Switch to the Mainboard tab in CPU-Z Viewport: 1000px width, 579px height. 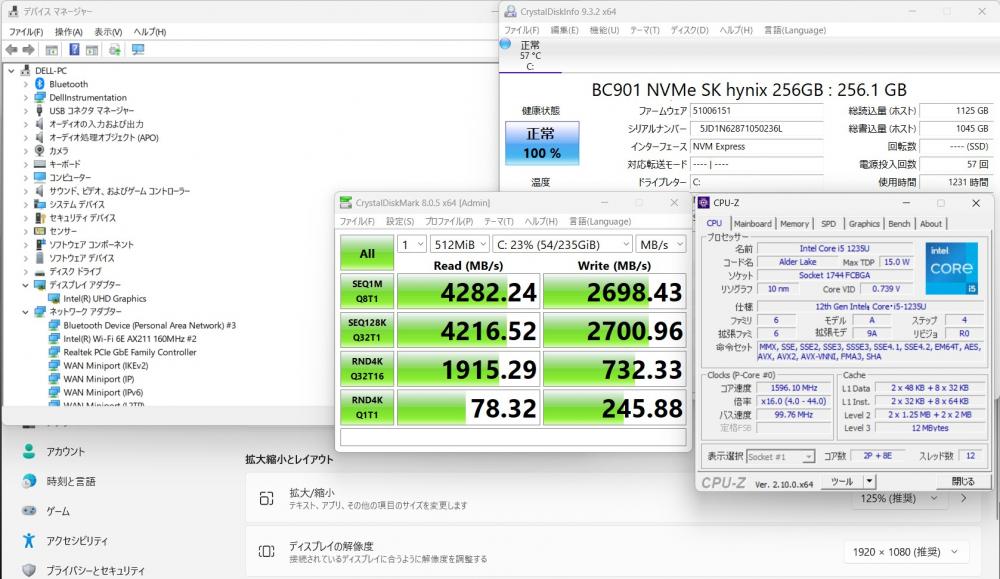click(x=753, y=224)
